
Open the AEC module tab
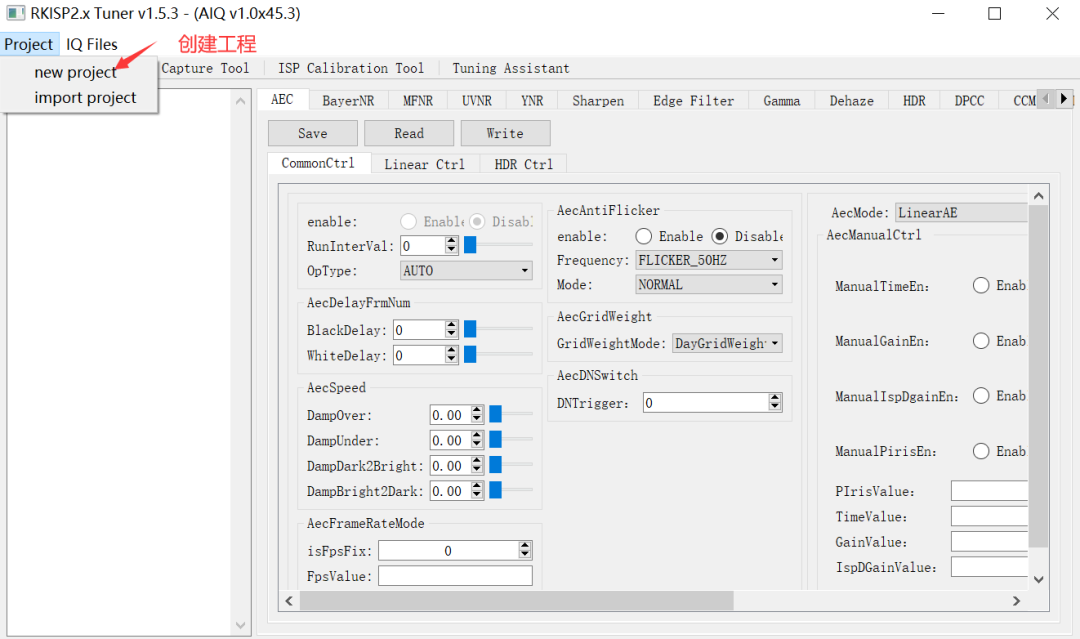click(x=282, y=100)
